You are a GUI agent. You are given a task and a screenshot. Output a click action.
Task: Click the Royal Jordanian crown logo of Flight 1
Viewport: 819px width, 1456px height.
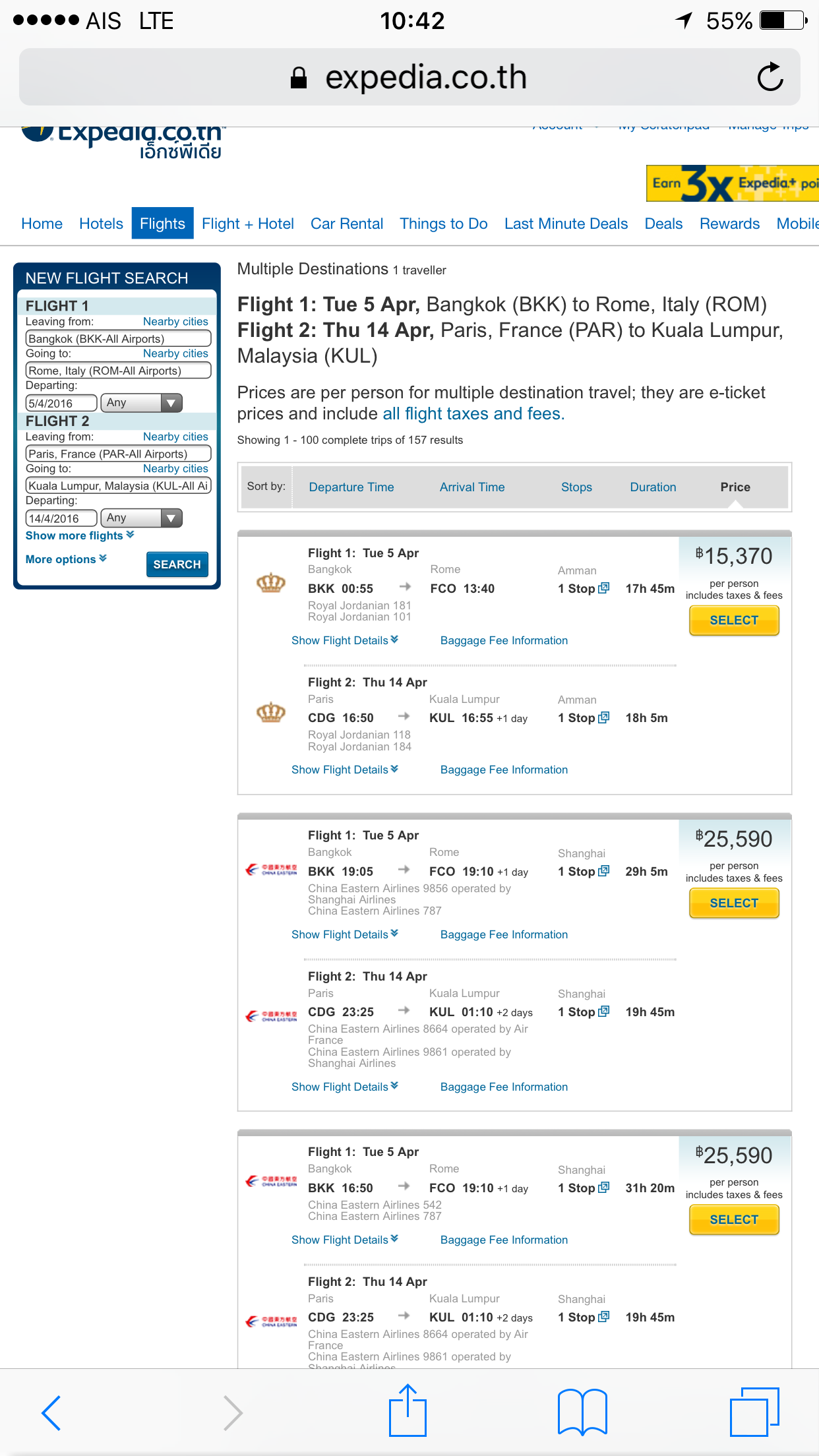click(x=270, y=583)
